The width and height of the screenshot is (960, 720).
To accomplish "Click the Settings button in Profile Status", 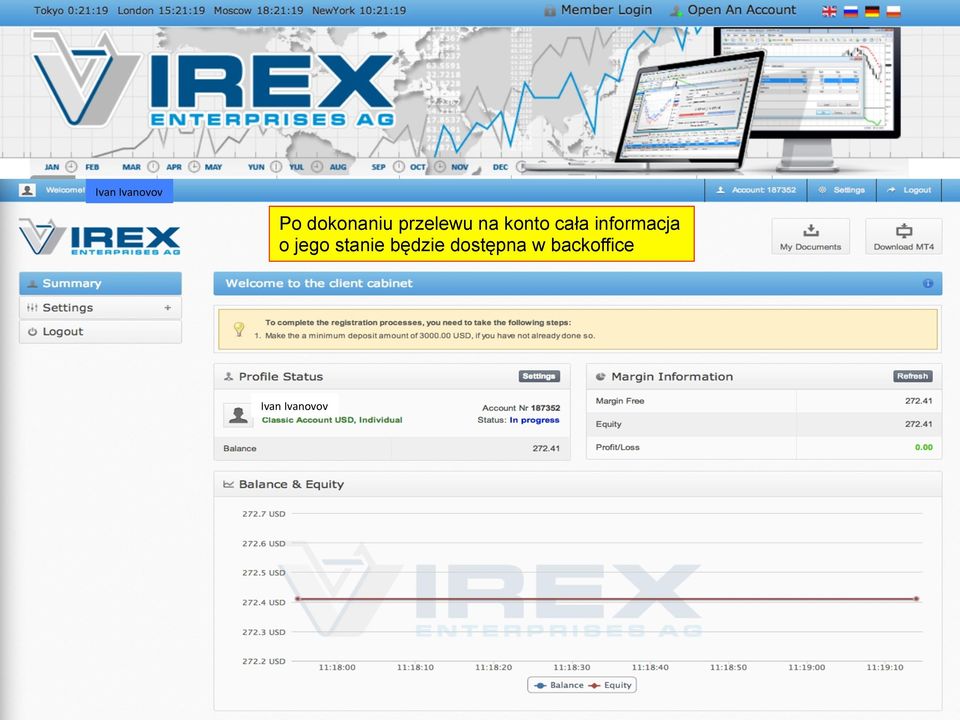I will pos(539,377).
